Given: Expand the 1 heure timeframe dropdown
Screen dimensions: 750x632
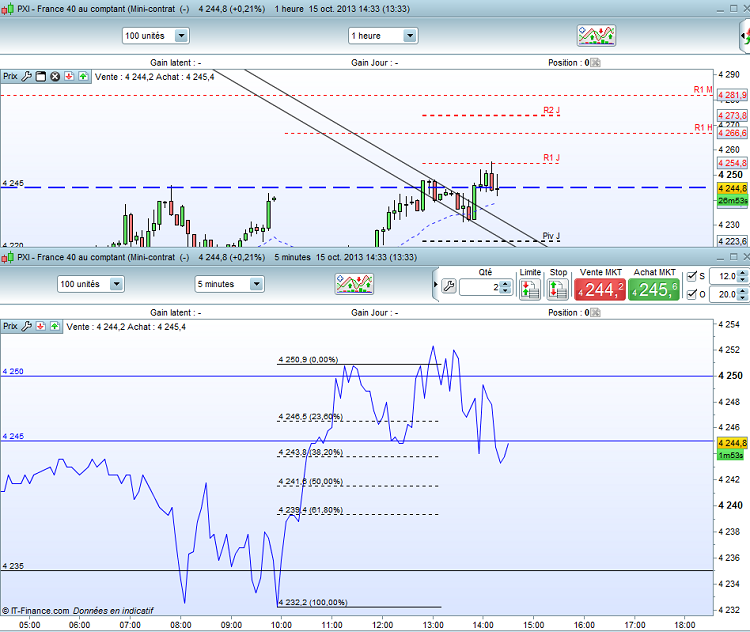Looking at the screenshot, I should click(x=410, y=36).
